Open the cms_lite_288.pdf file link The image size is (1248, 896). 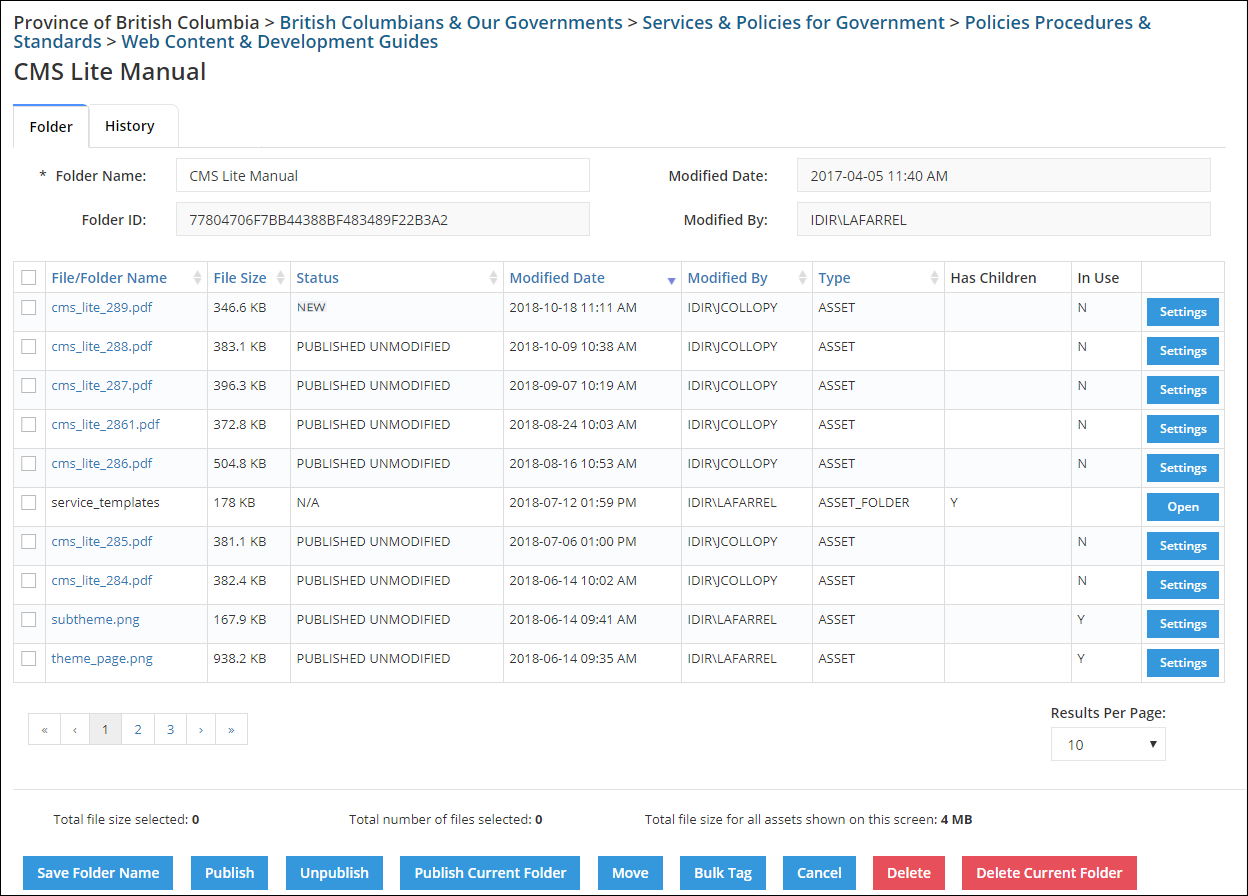102,346
